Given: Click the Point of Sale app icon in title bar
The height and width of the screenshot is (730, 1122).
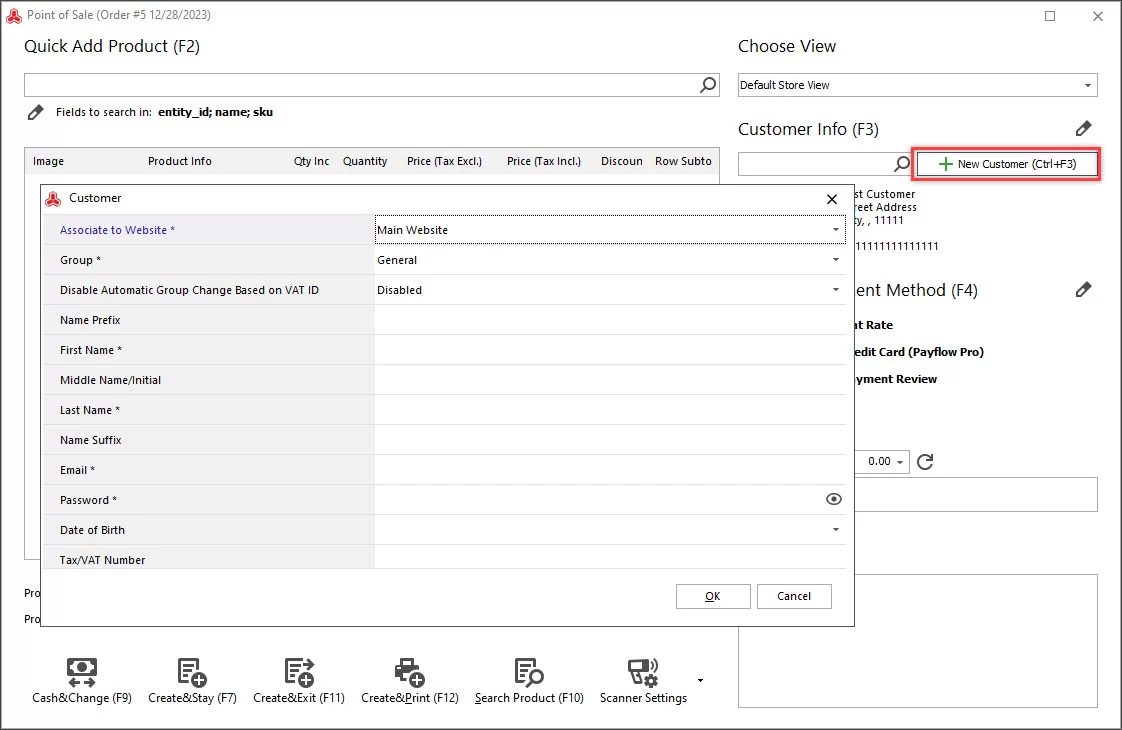Looking at the screenshot, I should pyautogui.click(x=14, y=16).
